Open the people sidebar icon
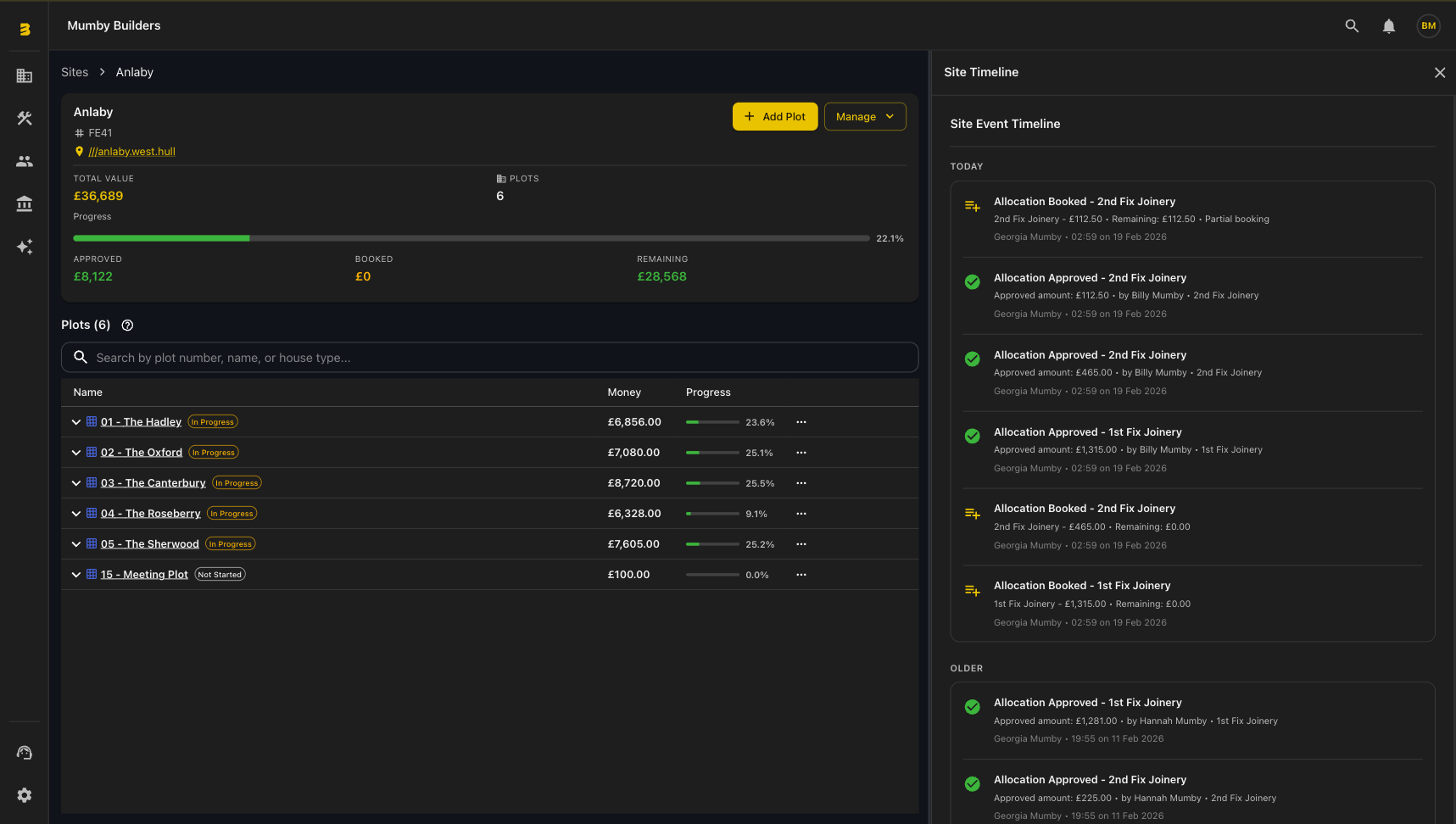Image resolution: width=1456 pixels, height=824 pixels. [25, 161]
